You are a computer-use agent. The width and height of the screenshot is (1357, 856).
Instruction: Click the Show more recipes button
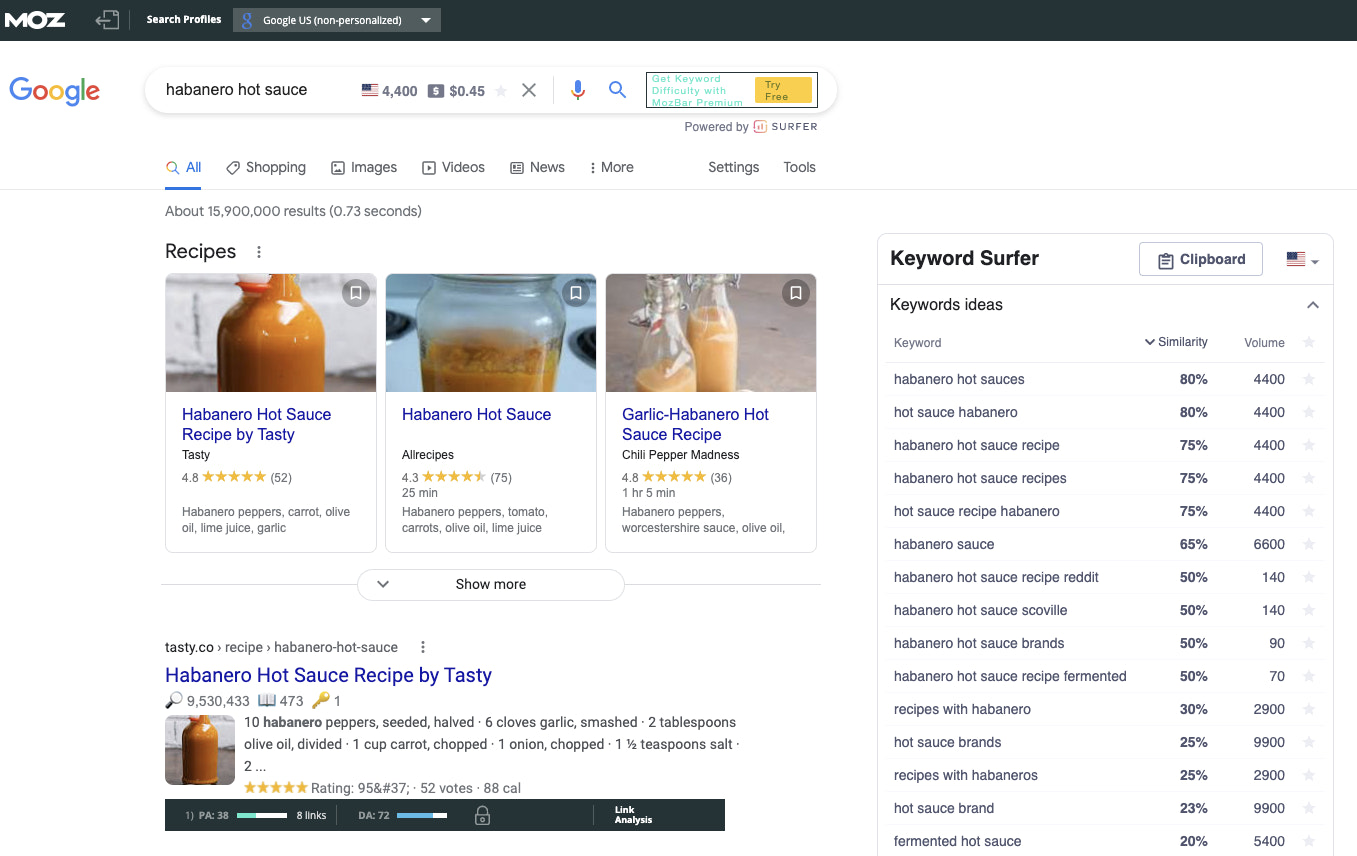489,584
